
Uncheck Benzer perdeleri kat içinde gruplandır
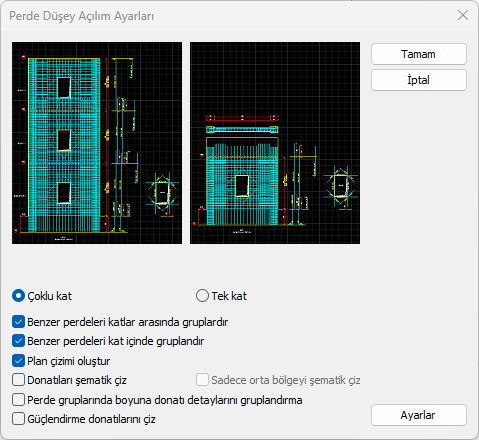click(18, 341)
